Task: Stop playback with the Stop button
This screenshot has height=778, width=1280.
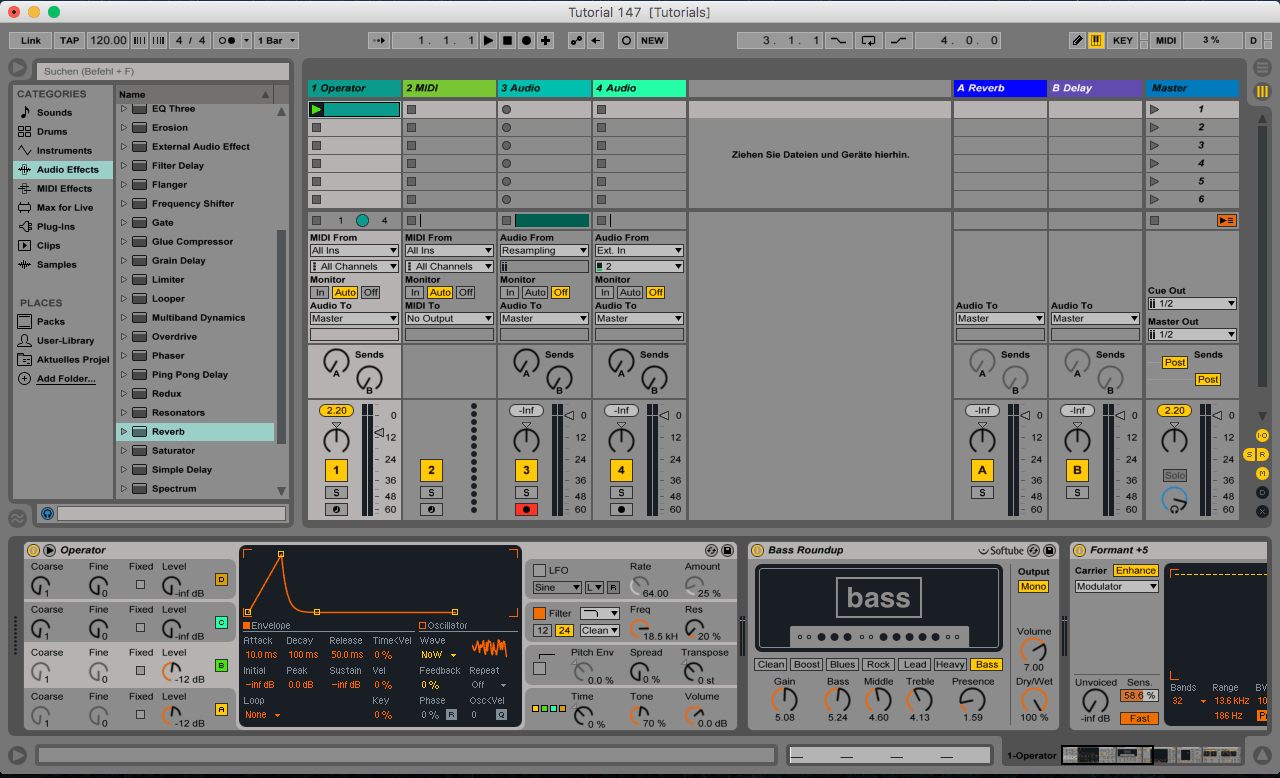Action: pos(507,40)
